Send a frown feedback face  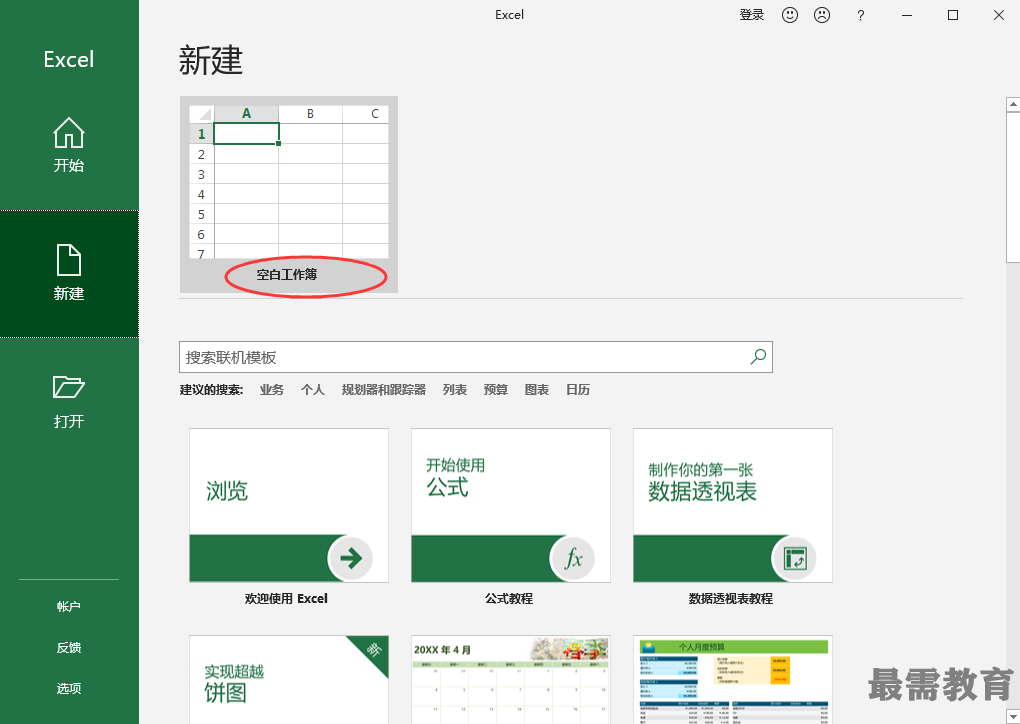click(822, 14)
